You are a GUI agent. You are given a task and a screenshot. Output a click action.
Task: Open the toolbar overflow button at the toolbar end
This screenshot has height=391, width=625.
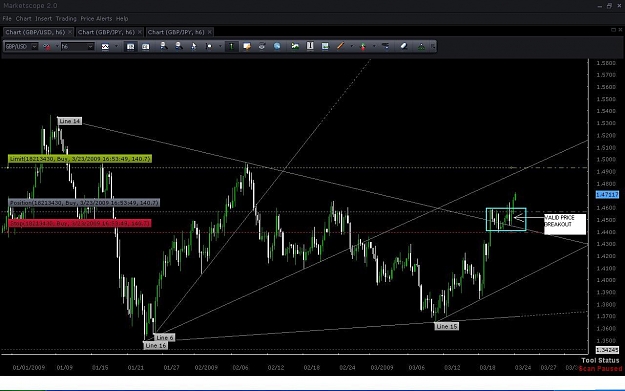pos(433,47)
